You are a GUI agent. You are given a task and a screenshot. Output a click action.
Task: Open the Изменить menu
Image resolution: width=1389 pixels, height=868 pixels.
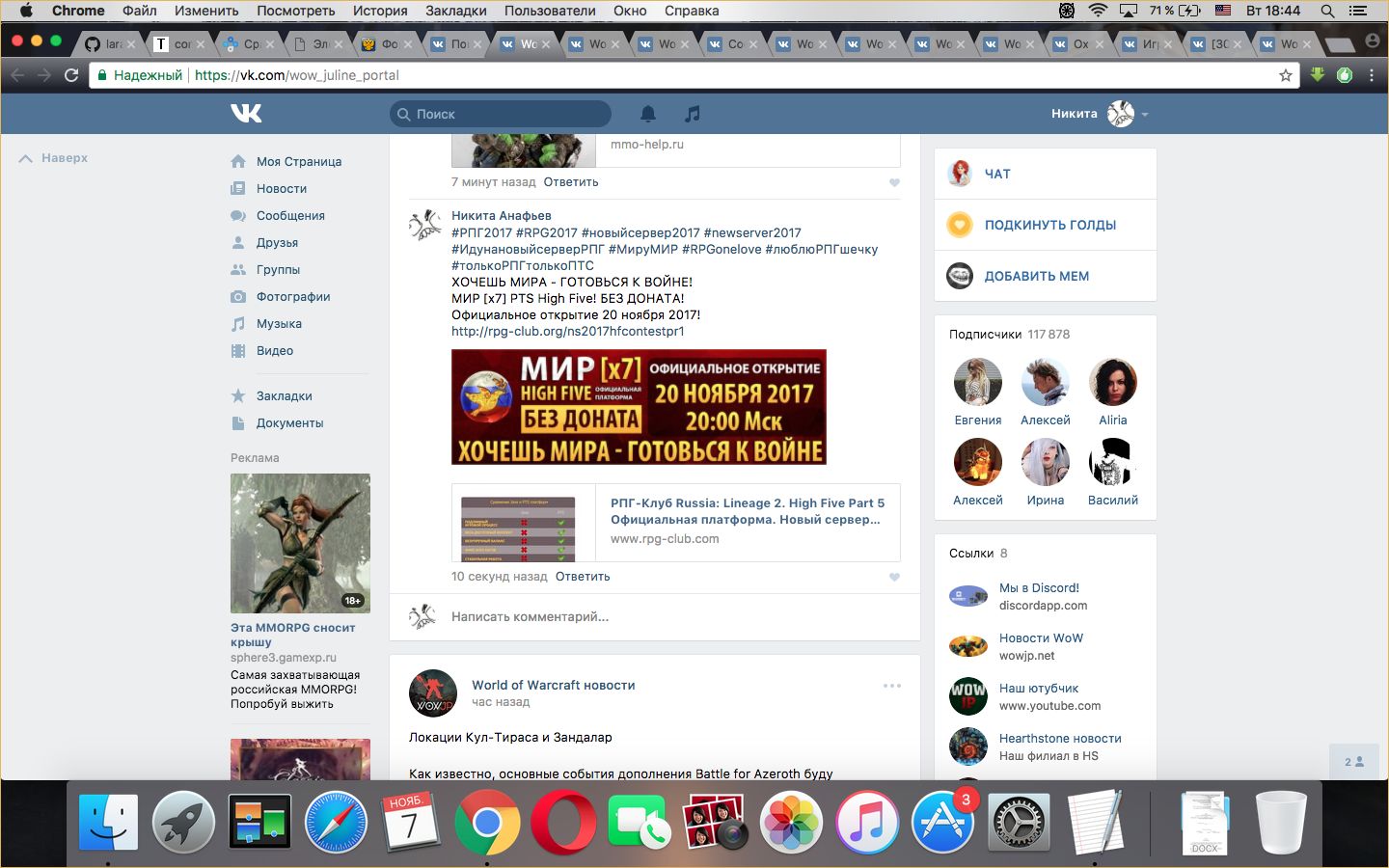click(x=206, y=11)
